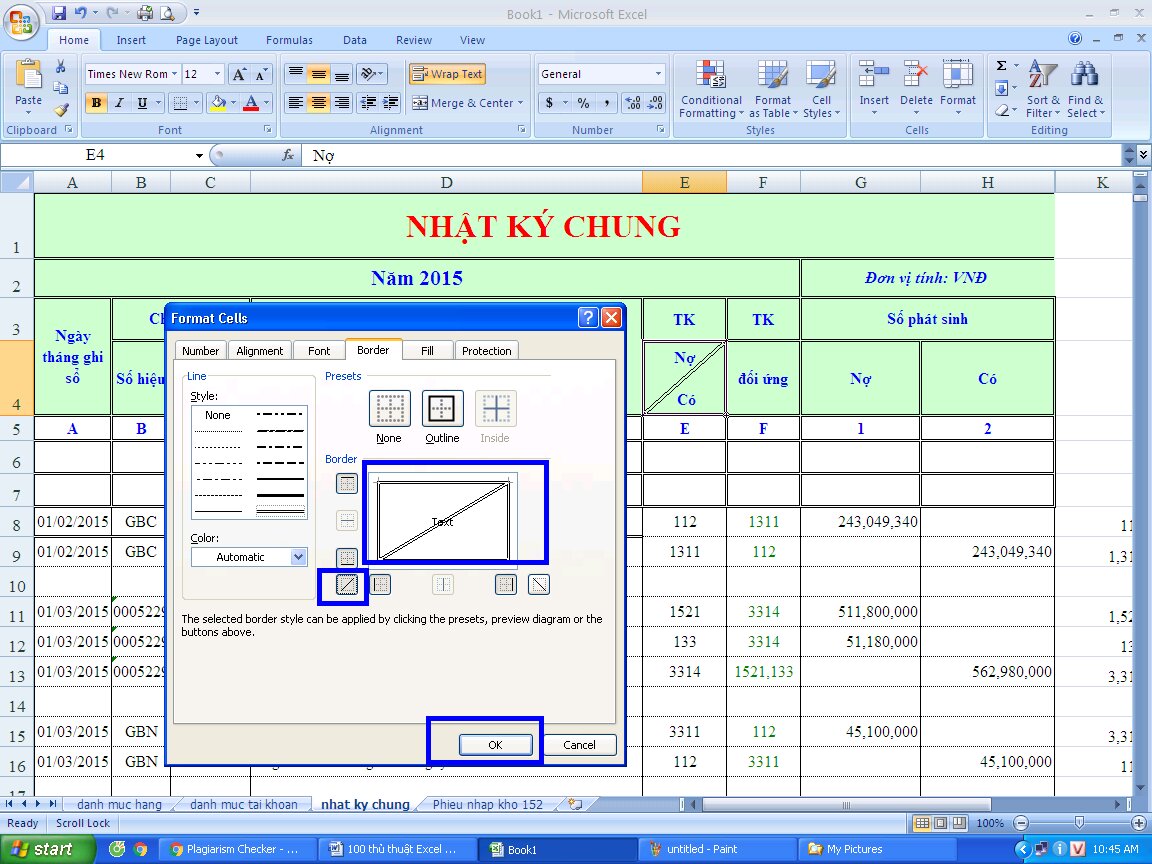
Task: Toggle the diagonal down border button
Action: pos(538,584)
